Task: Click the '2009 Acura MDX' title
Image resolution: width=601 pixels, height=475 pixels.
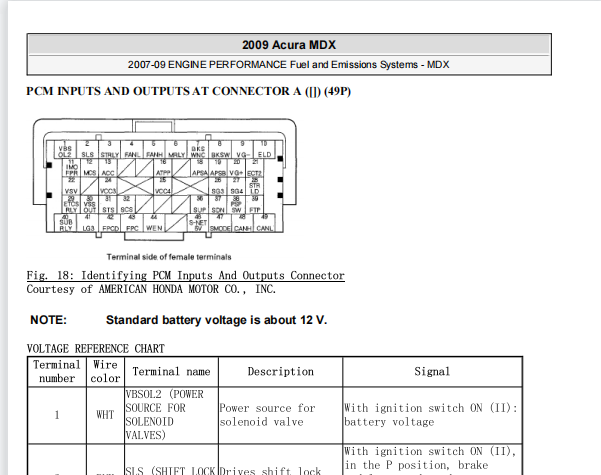Action: [x=289, y=45]
